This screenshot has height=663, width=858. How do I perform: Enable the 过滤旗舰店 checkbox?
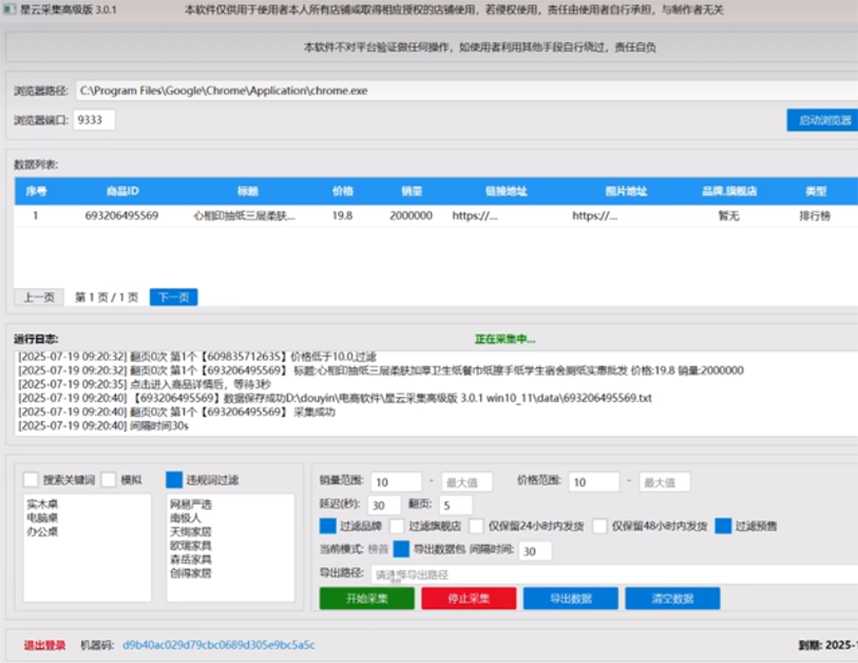[397, 526]
